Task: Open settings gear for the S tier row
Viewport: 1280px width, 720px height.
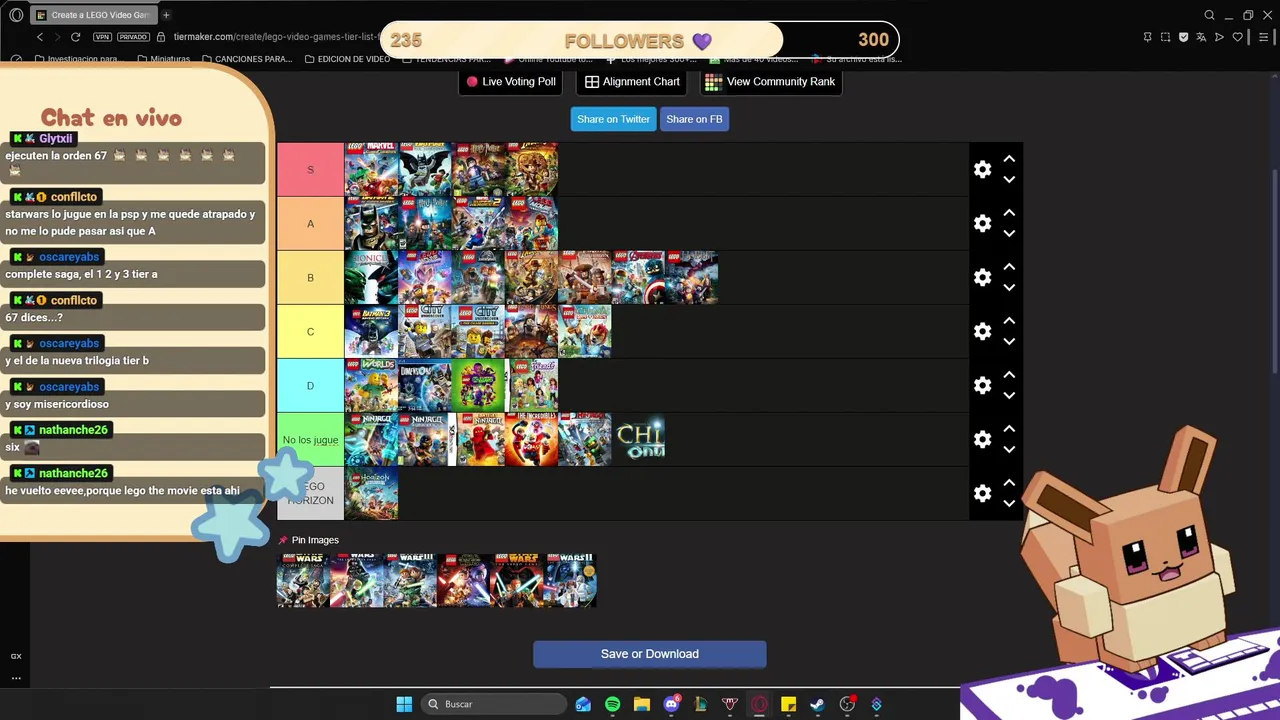Action: pos(982,170)
